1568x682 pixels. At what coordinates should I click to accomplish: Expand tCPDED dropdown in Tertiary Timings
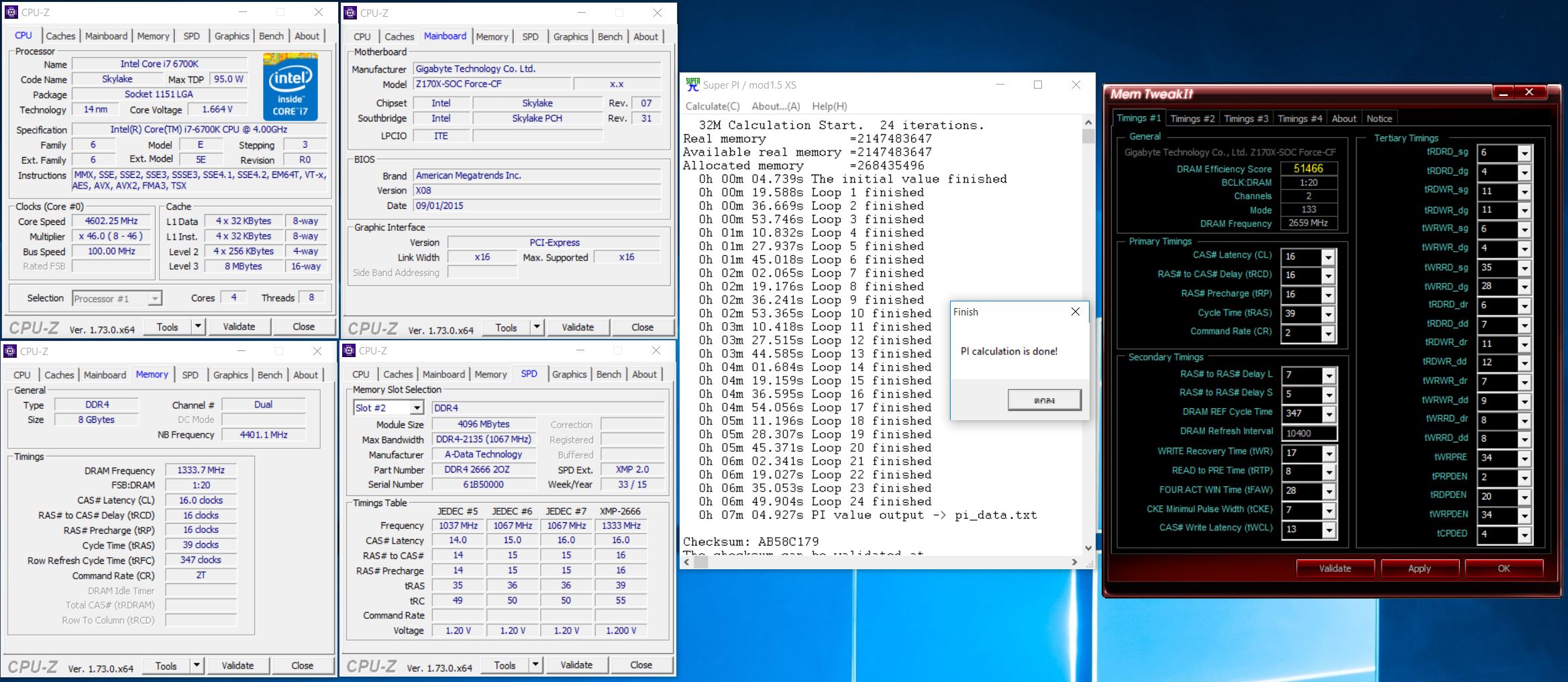click(x=1524, y=535)
